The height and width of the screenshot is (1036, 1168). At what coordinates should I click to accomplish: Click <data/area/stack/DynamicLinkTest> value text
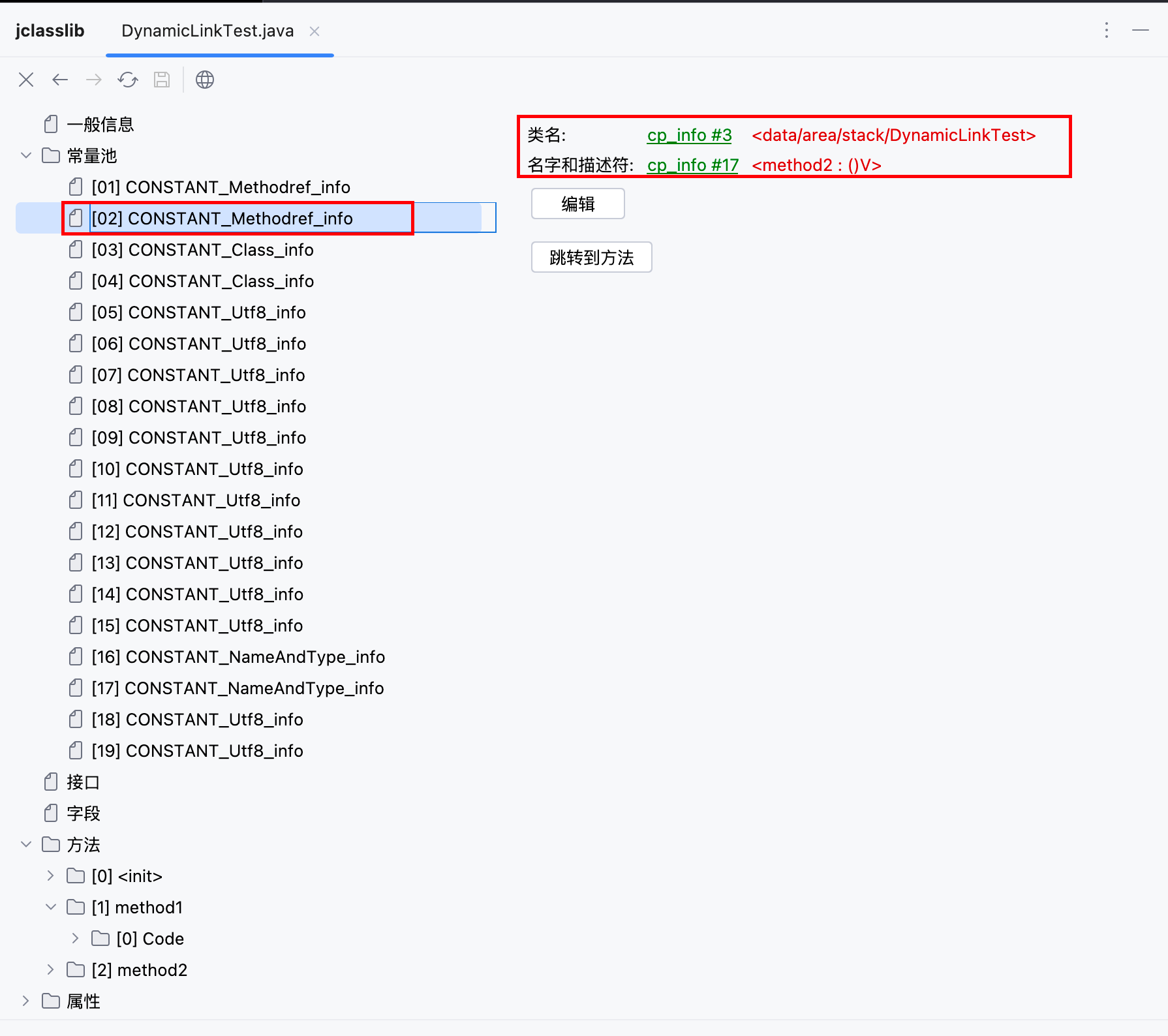click(x=894, y=135)
